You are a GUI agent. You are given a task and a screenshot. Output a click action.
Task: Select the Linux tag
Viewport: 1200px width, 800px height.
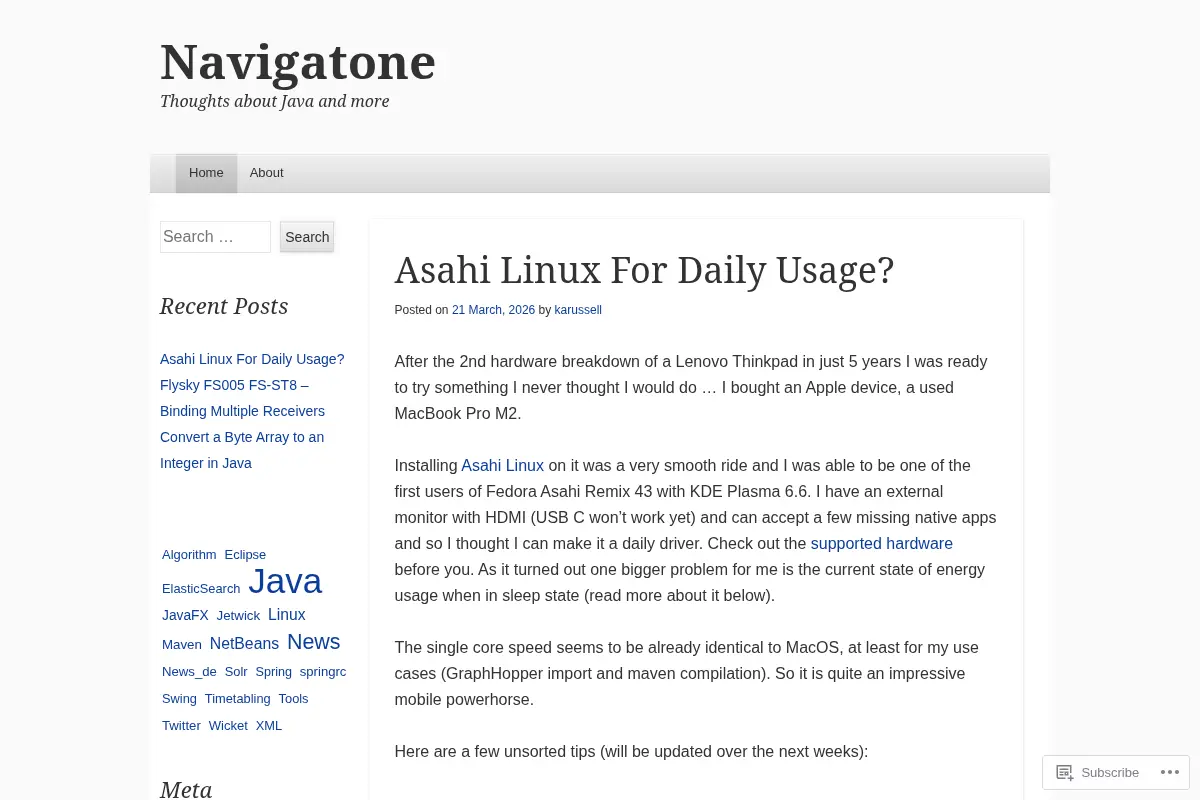pyautogui.click(x=286, y=614)
